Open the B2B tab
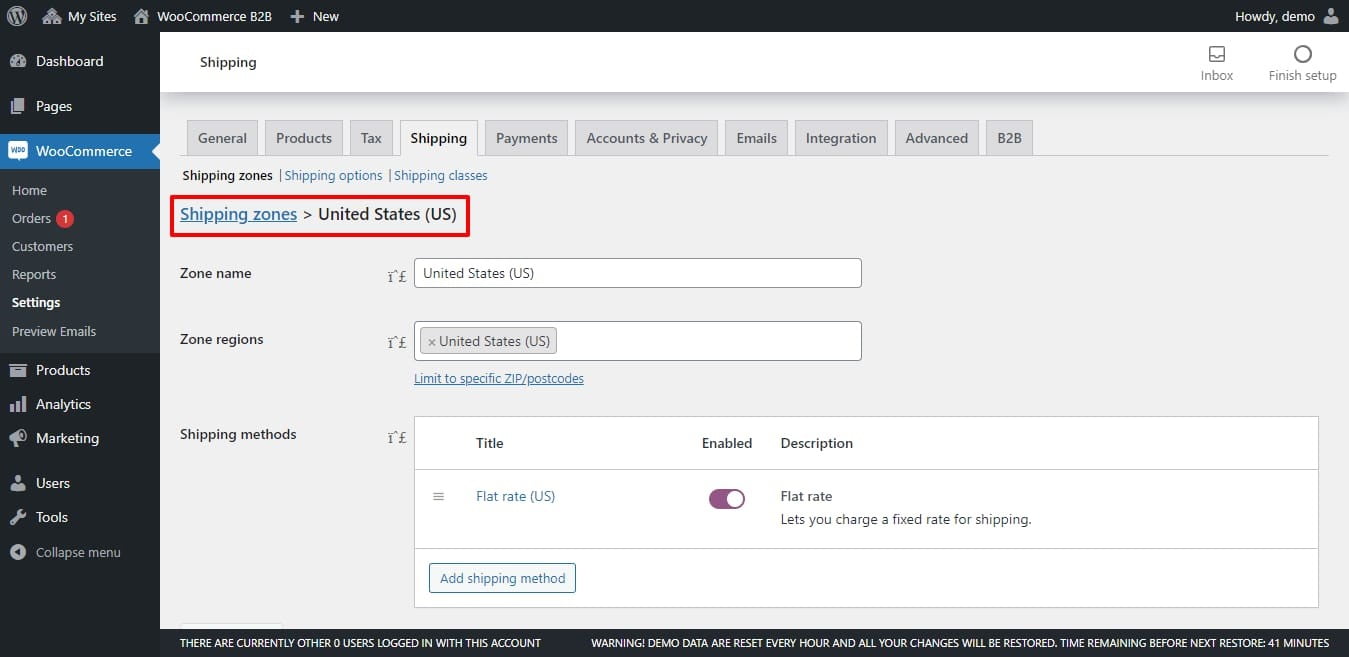 [x=1010, y=138]
